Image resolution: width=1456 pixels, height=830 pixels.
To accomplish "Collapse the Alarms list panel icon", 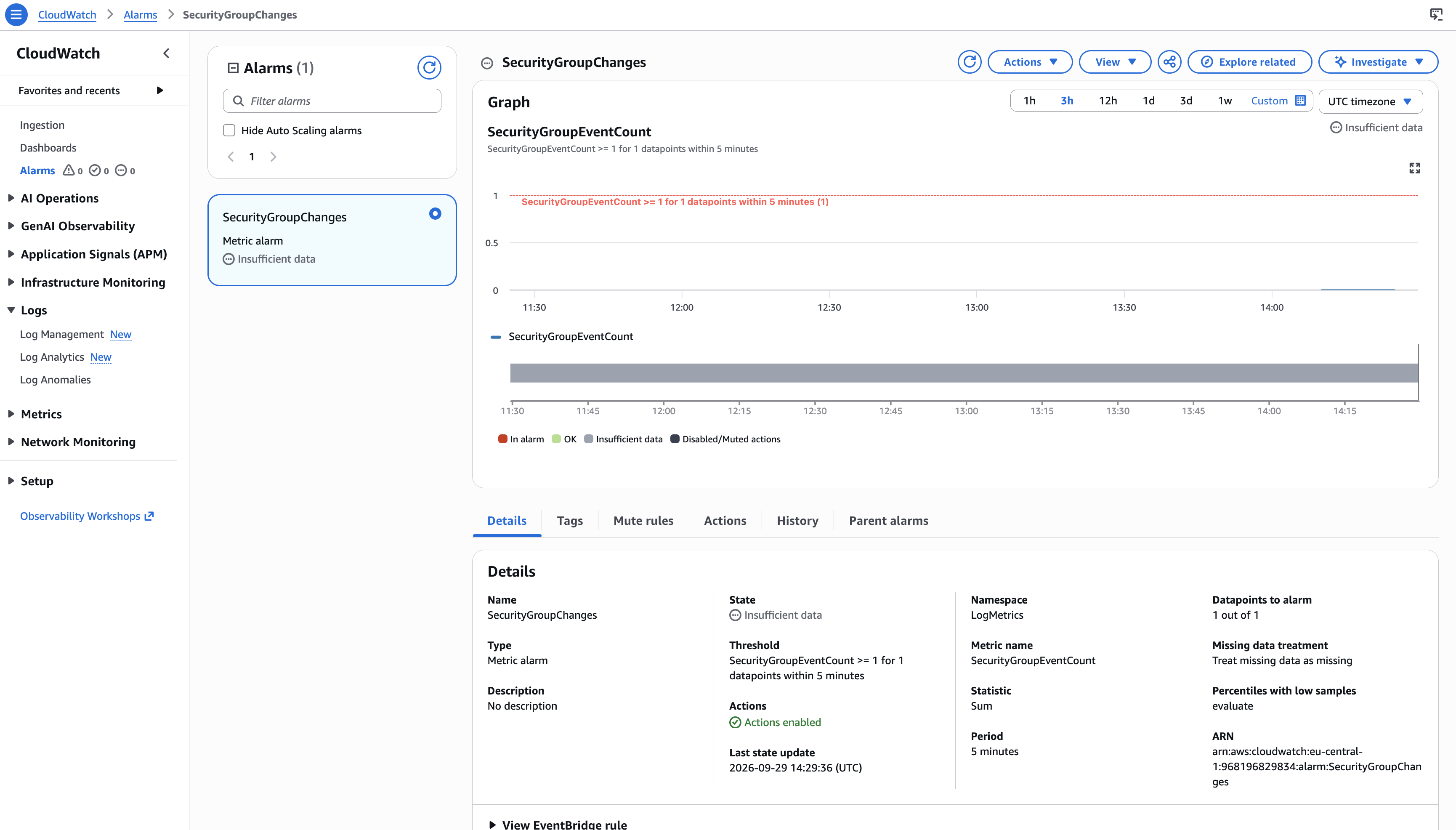I will 233,68.
